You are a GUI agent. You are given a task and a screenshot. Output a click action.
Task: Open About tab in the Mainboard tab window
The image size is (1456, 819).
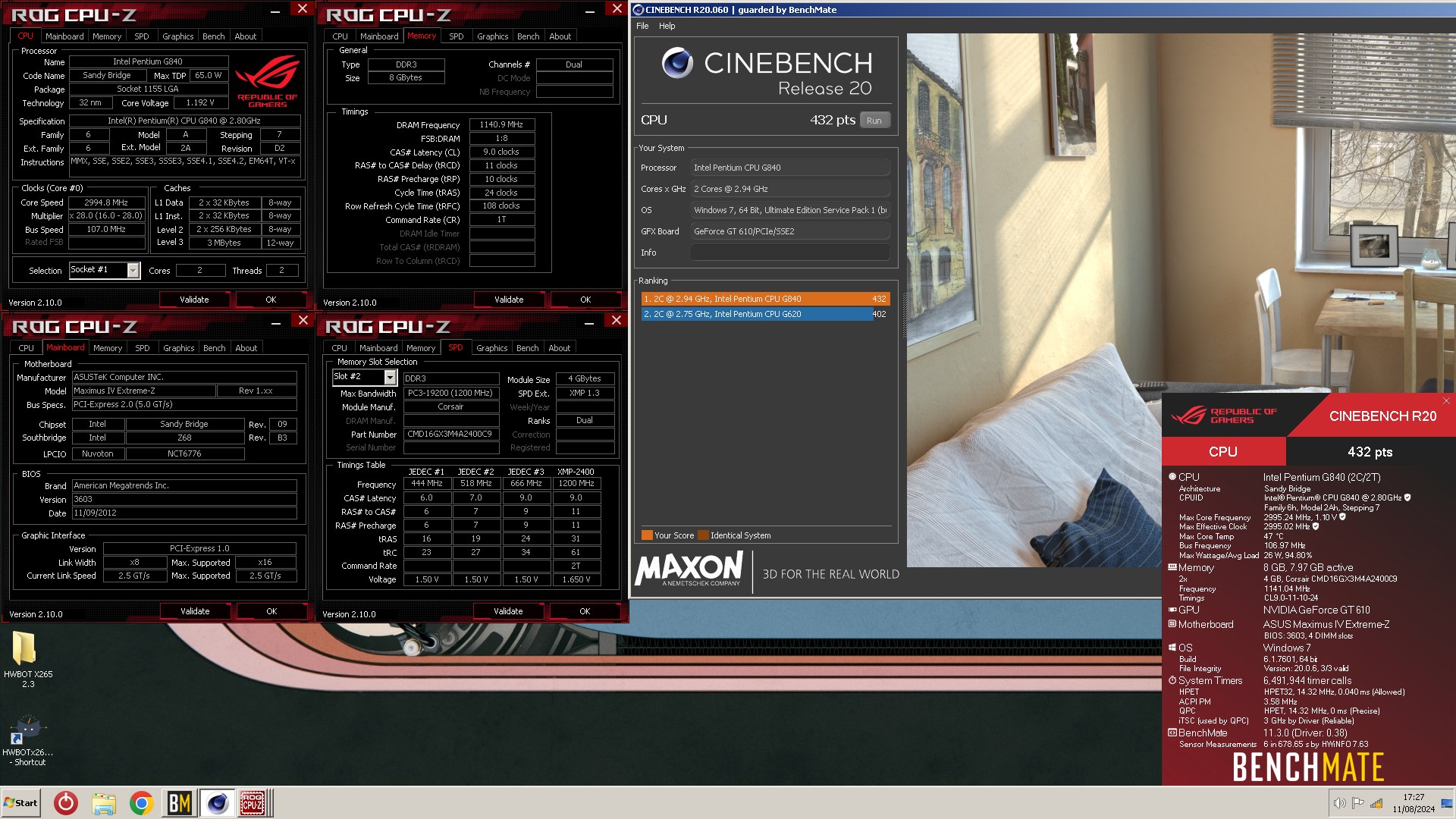coord(246,348)
